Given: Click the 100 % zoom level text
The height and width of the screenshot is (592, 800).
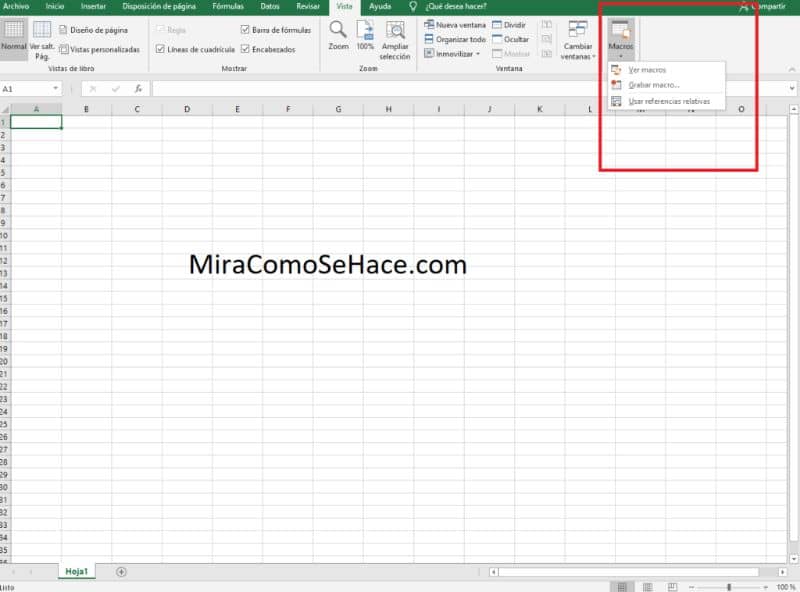Looking at the screenshot, I should pyautogui.click(x=786, y=587).
